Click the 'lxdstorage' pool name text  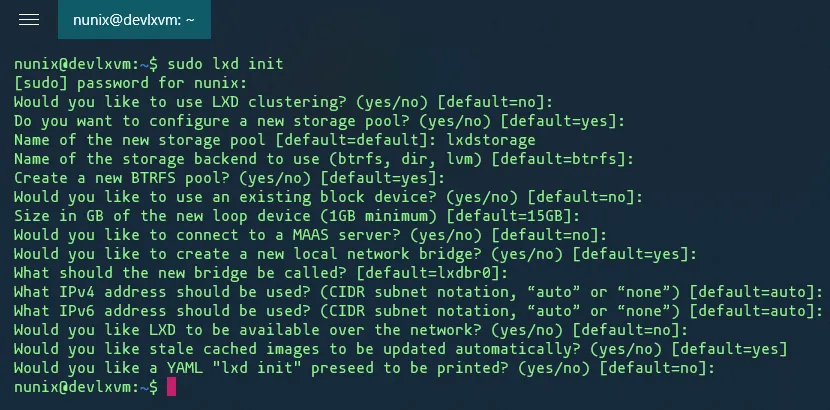pyautogui.click(x=493, y=139)
